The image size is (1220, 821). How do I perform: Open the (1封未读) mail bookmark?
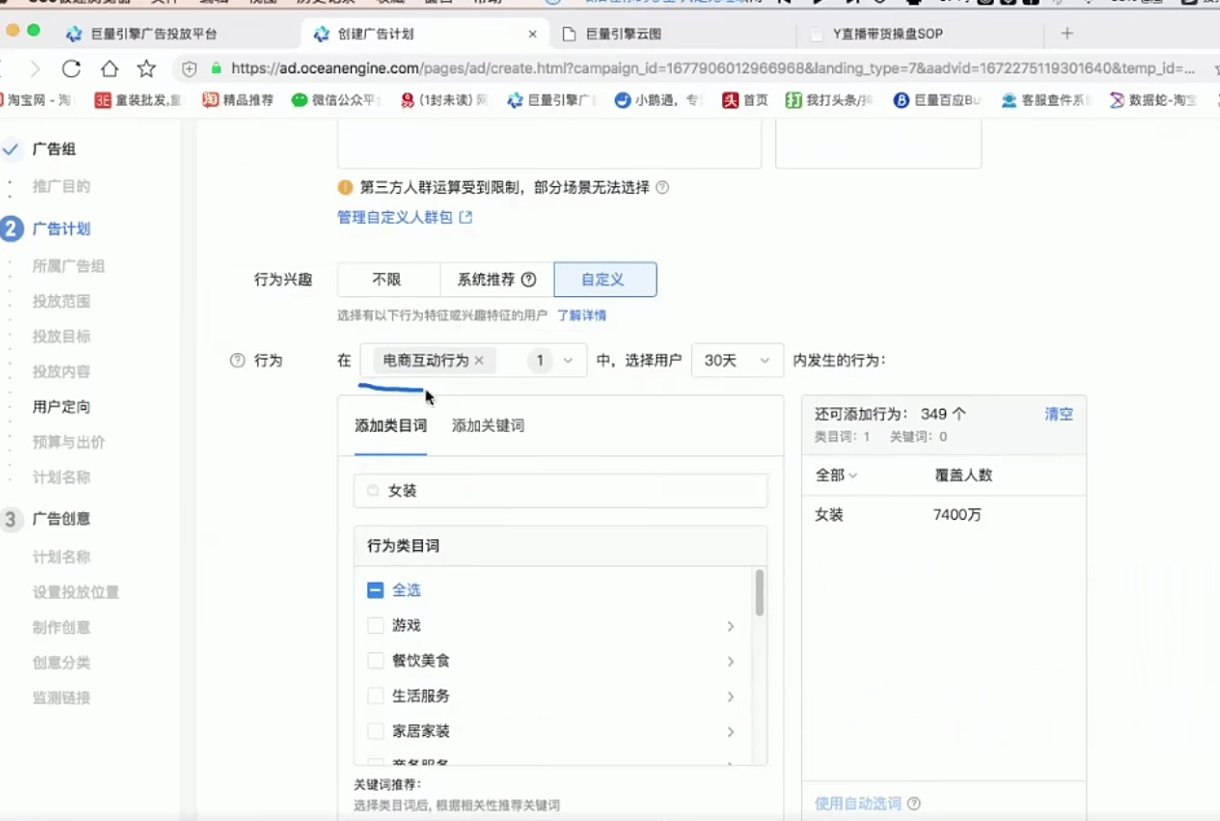444,100
